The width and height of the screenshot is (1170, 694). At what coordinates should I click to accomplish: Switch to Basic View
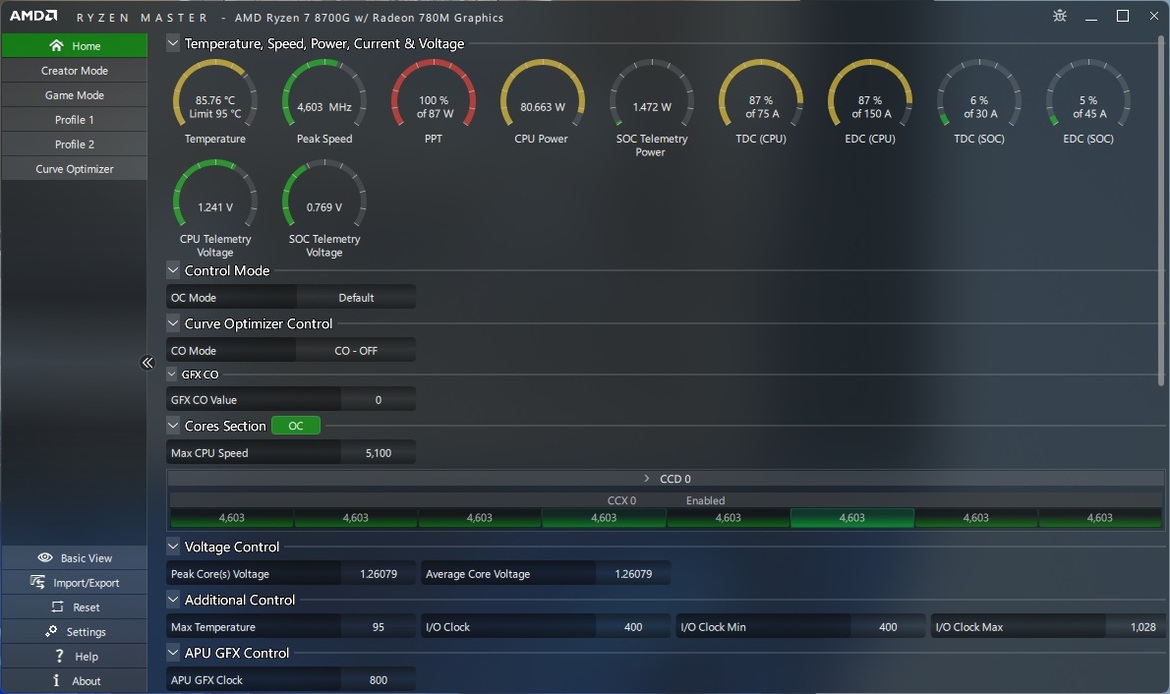(75, 557)
